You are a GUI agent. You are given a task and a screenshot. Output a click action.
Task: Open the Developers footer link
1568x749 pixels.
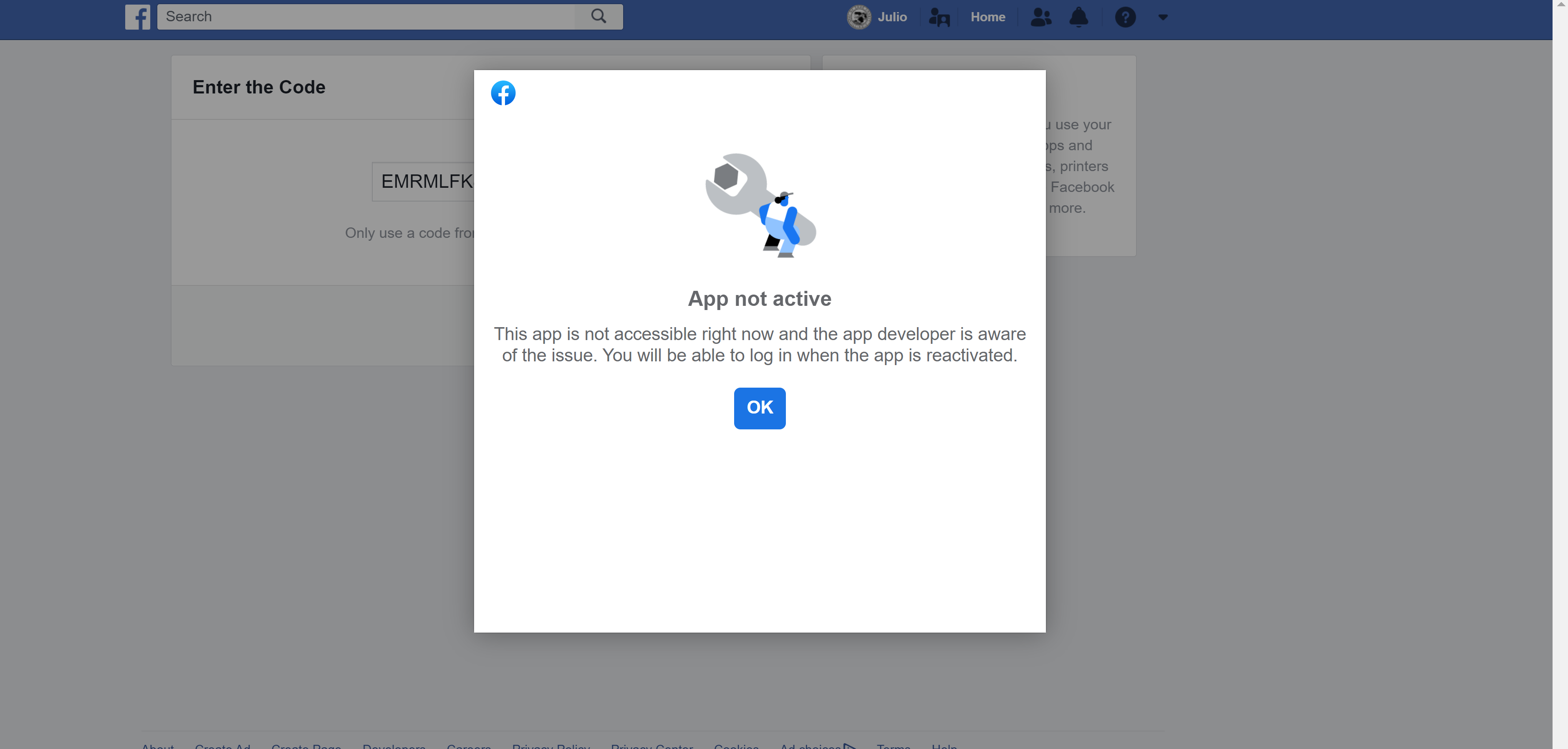pos(394,745)
